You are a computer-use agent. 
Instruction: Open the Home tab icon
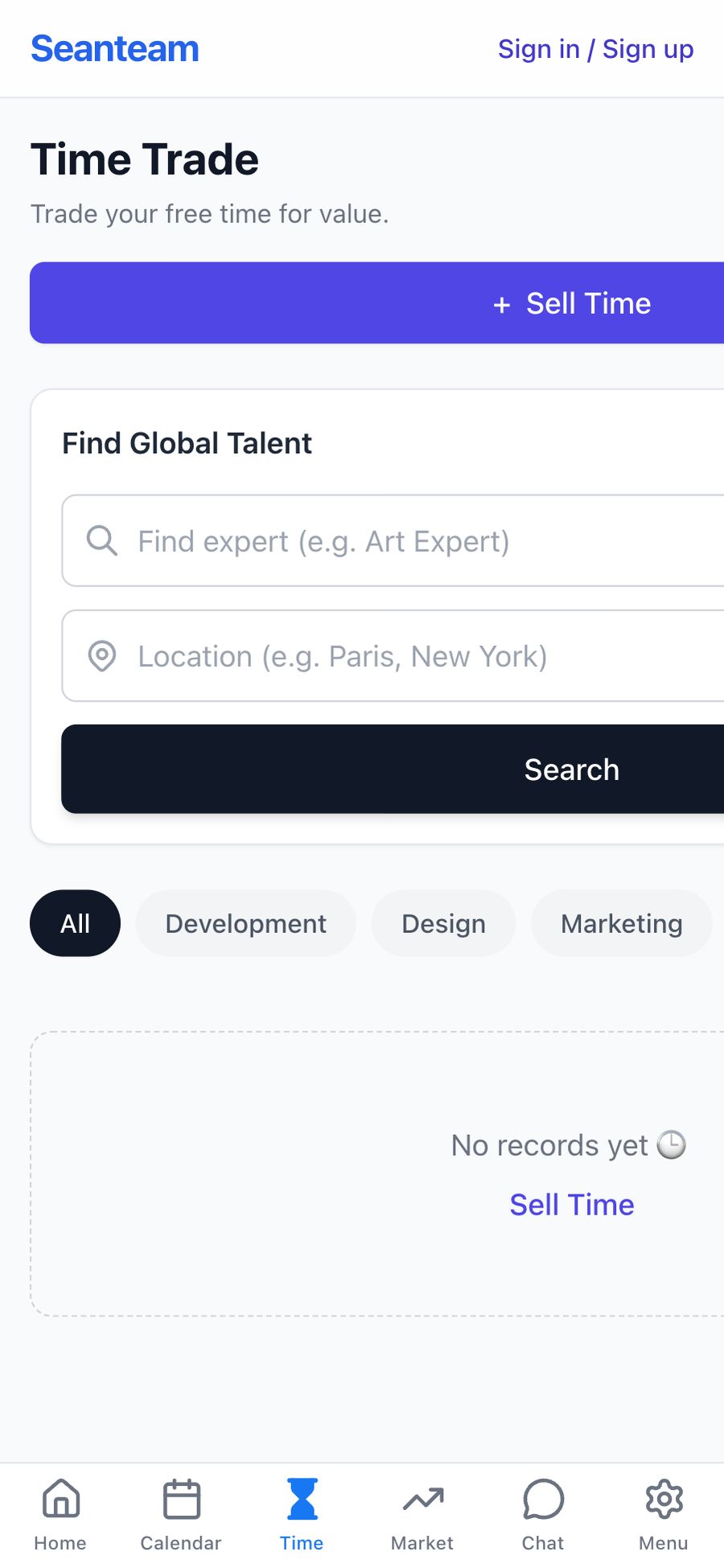61,1498
